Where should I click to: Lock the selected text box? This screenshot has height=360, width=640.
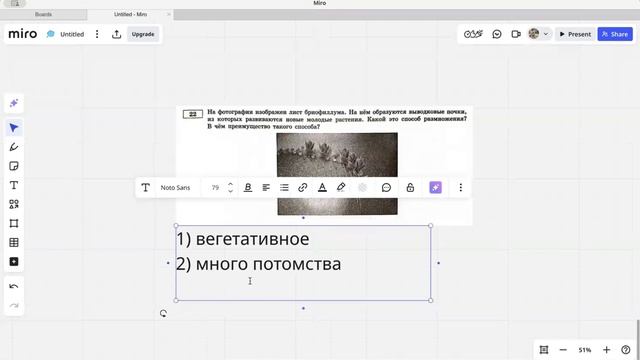pos(410,187)
